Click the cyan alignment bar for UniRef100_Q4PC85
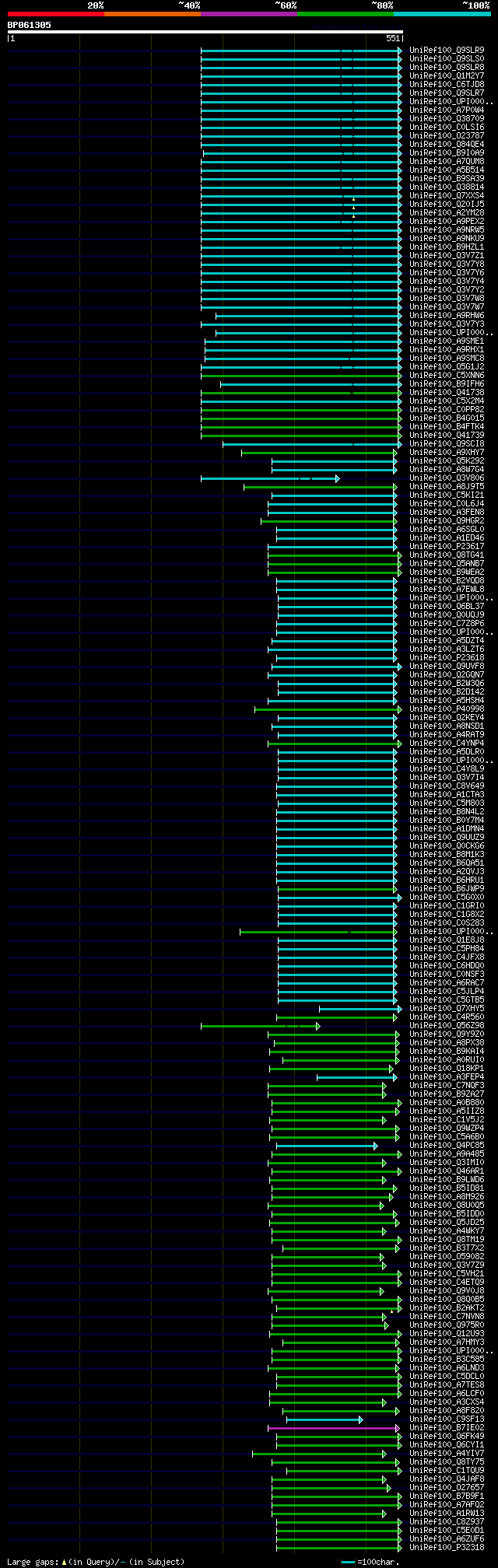Screen dimensions: 498x1568 [x=327, y=1146]
